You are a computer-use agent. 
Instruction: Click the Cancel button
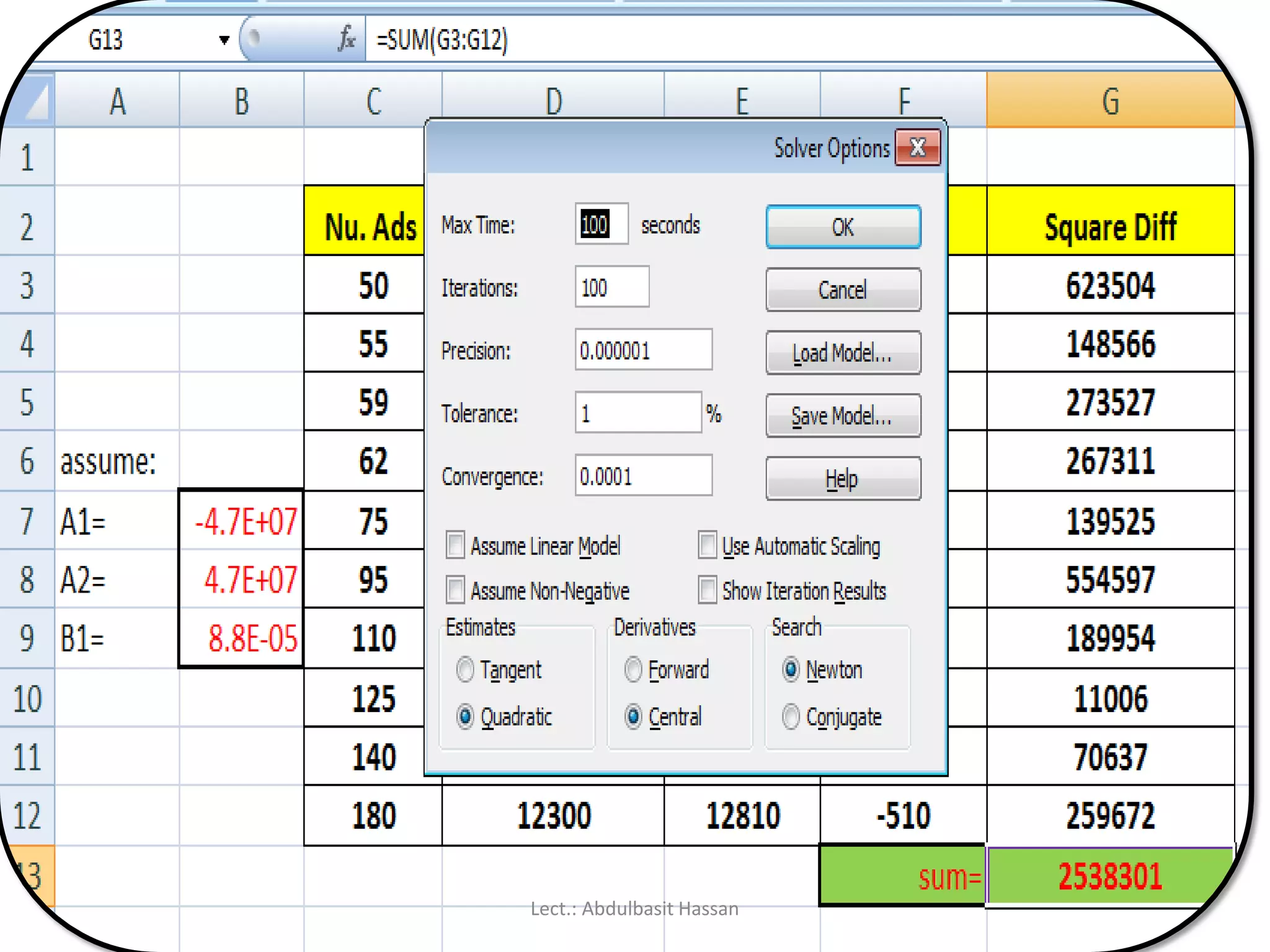click(x=843, y=289)
